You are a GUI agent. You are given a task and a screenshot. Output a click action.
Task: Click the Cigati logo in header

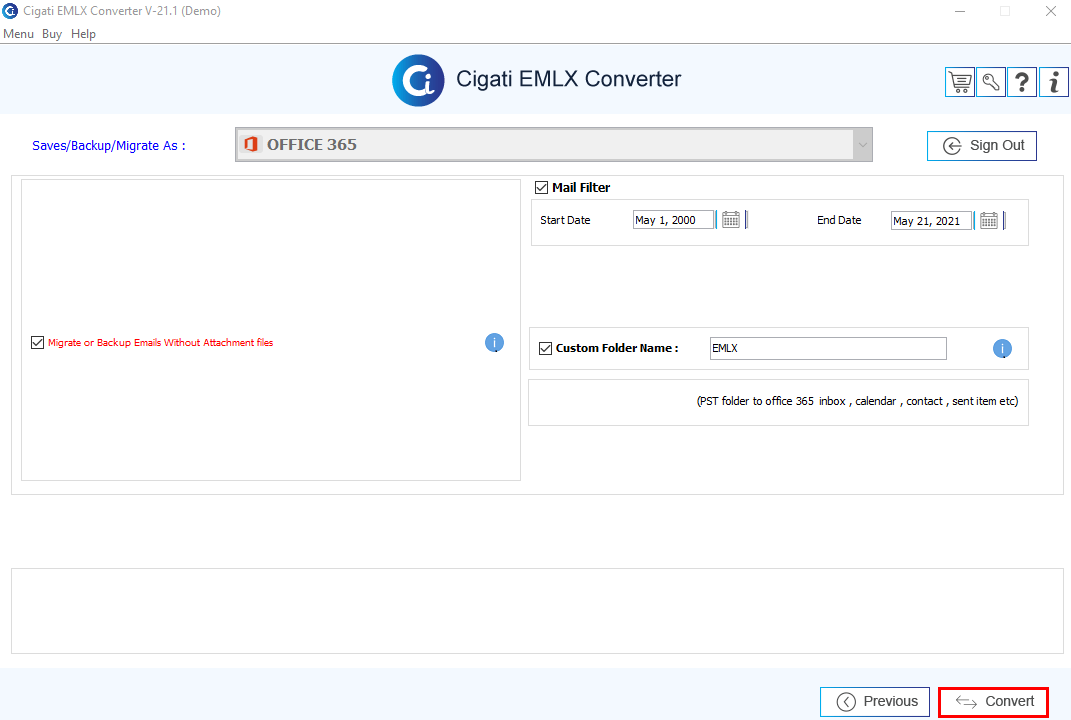point(418,81)
